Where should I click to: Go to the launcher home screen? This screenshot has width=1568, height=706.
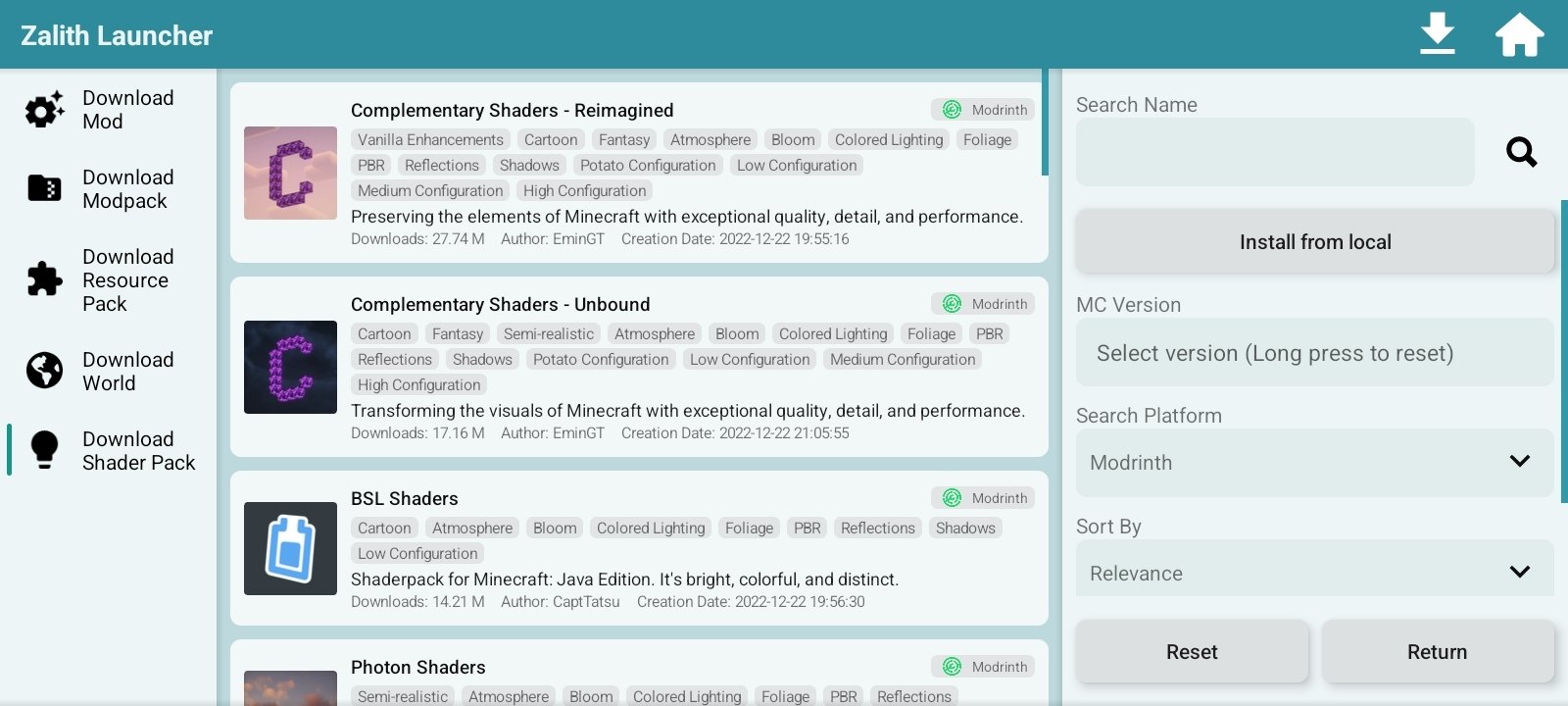[x=1519, y=34]
